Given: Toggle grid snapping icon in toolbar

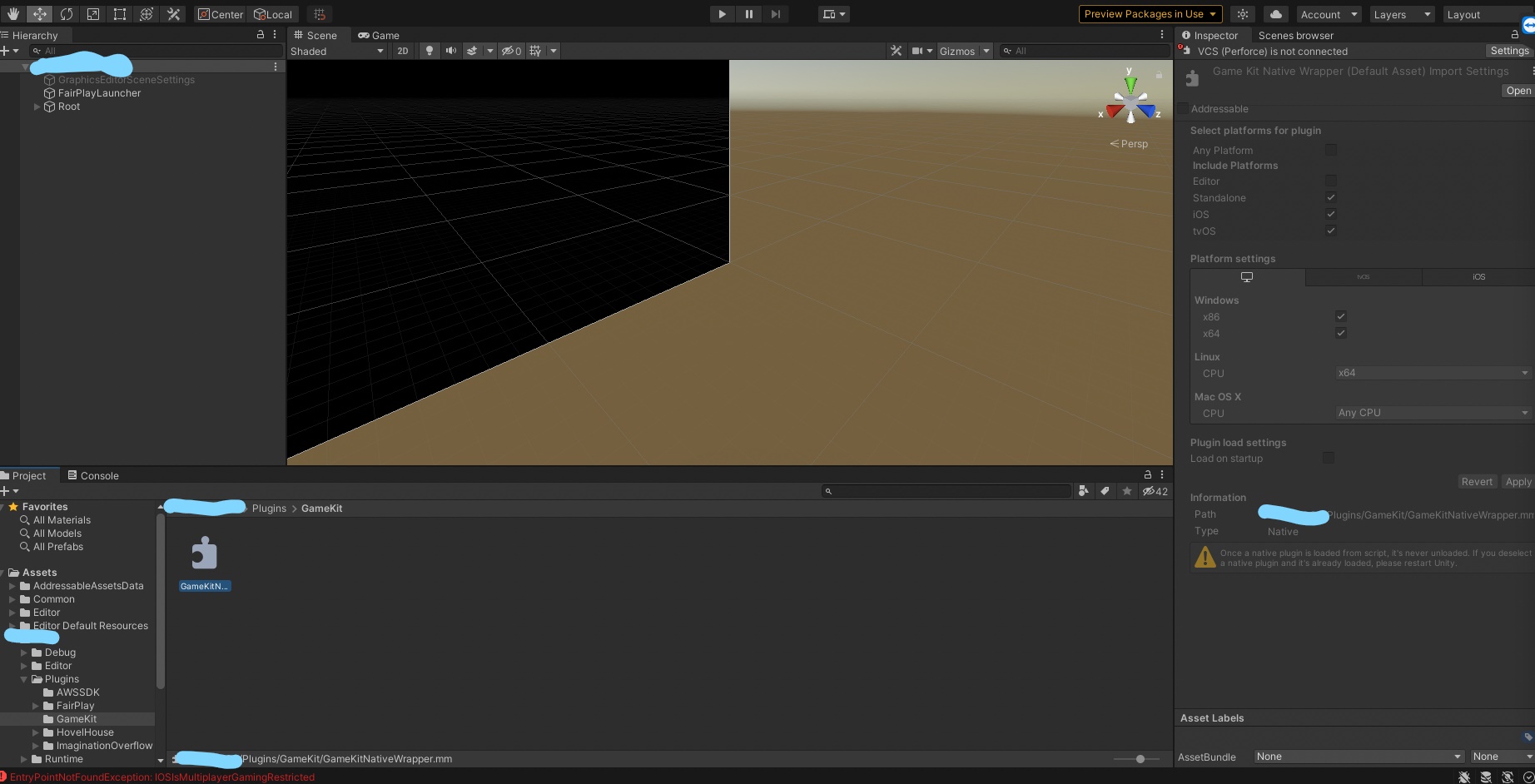Looking at the screenshot, I should click(x=320, y=14).
